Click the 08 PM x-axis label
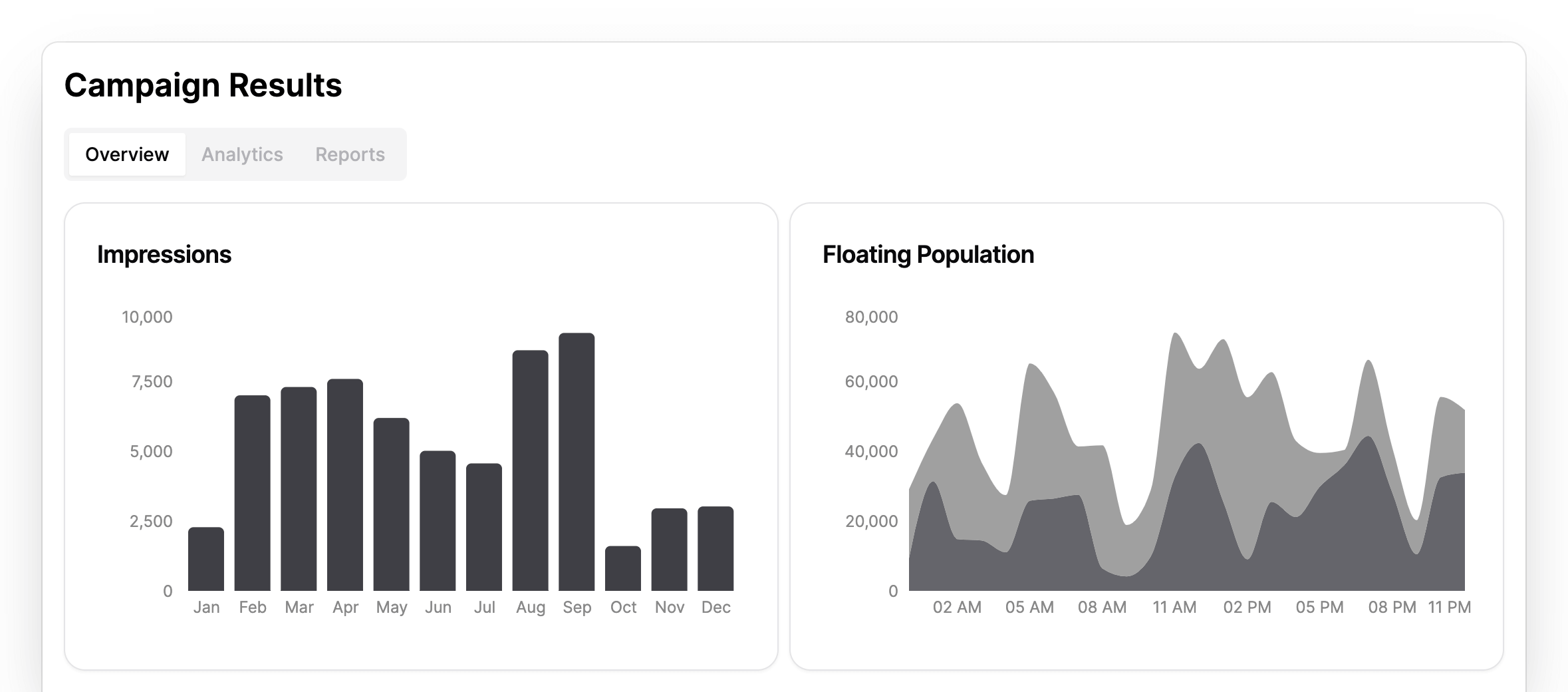 pos(1392,607)
